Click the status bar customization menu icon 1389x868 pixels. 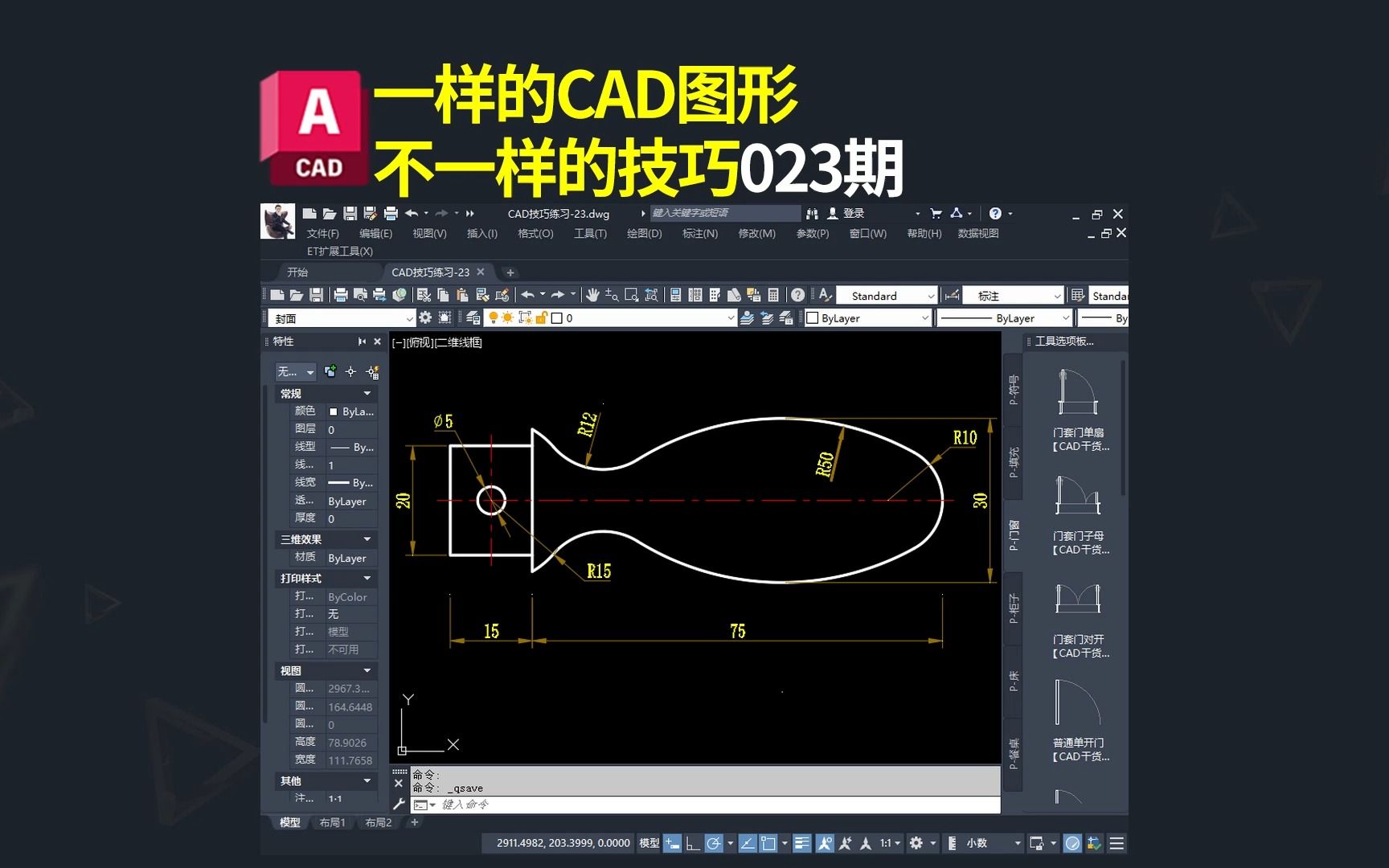[1117, 843]
